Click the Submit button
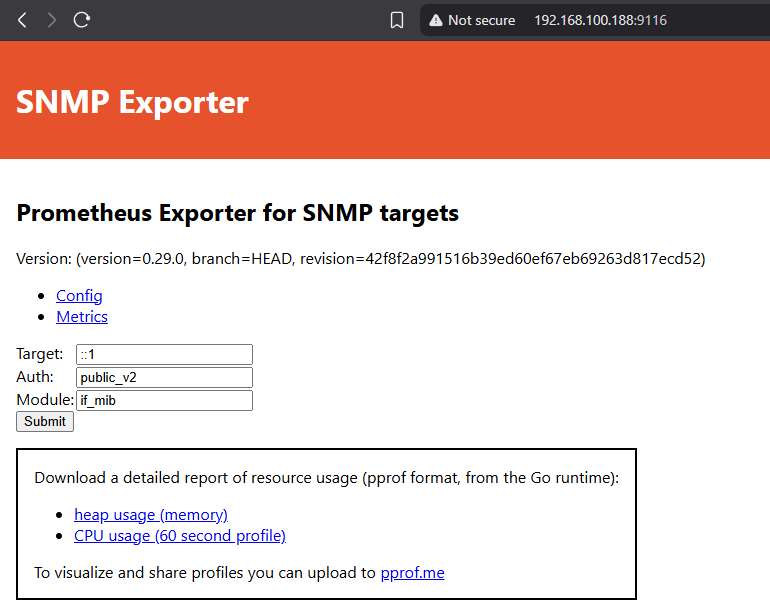 coord(45,421)
